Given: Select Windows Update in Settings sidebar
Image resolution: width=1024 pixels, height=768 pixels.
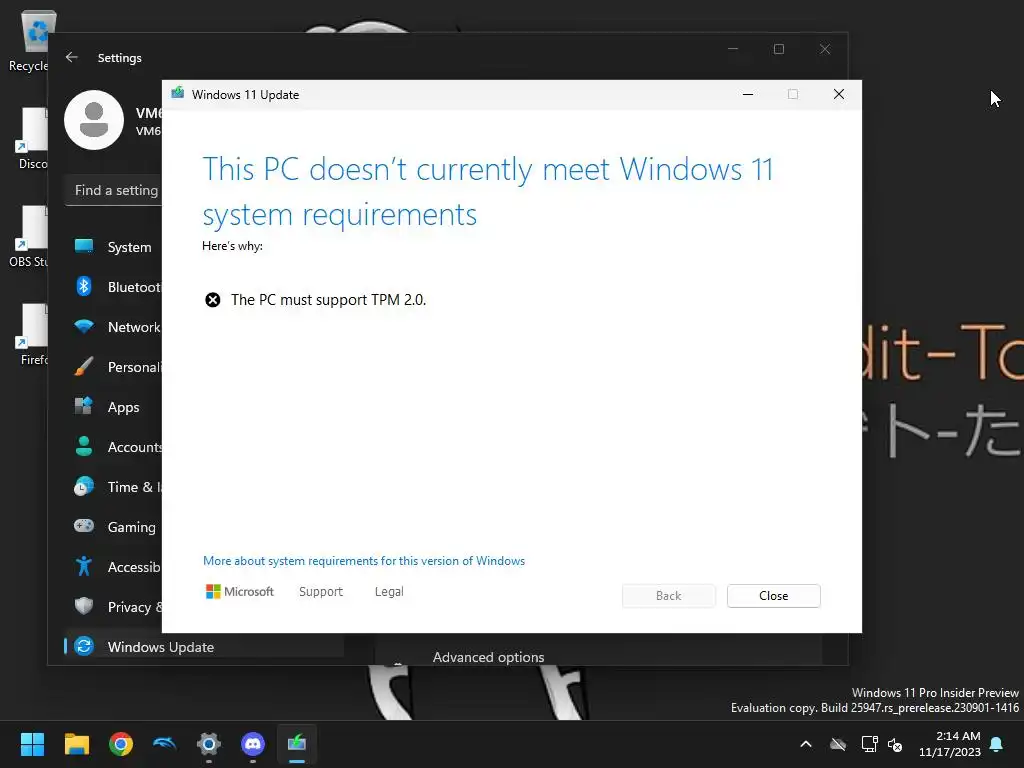Looking at the screenshot, I should pyautogui.click(x=204, y=647).
